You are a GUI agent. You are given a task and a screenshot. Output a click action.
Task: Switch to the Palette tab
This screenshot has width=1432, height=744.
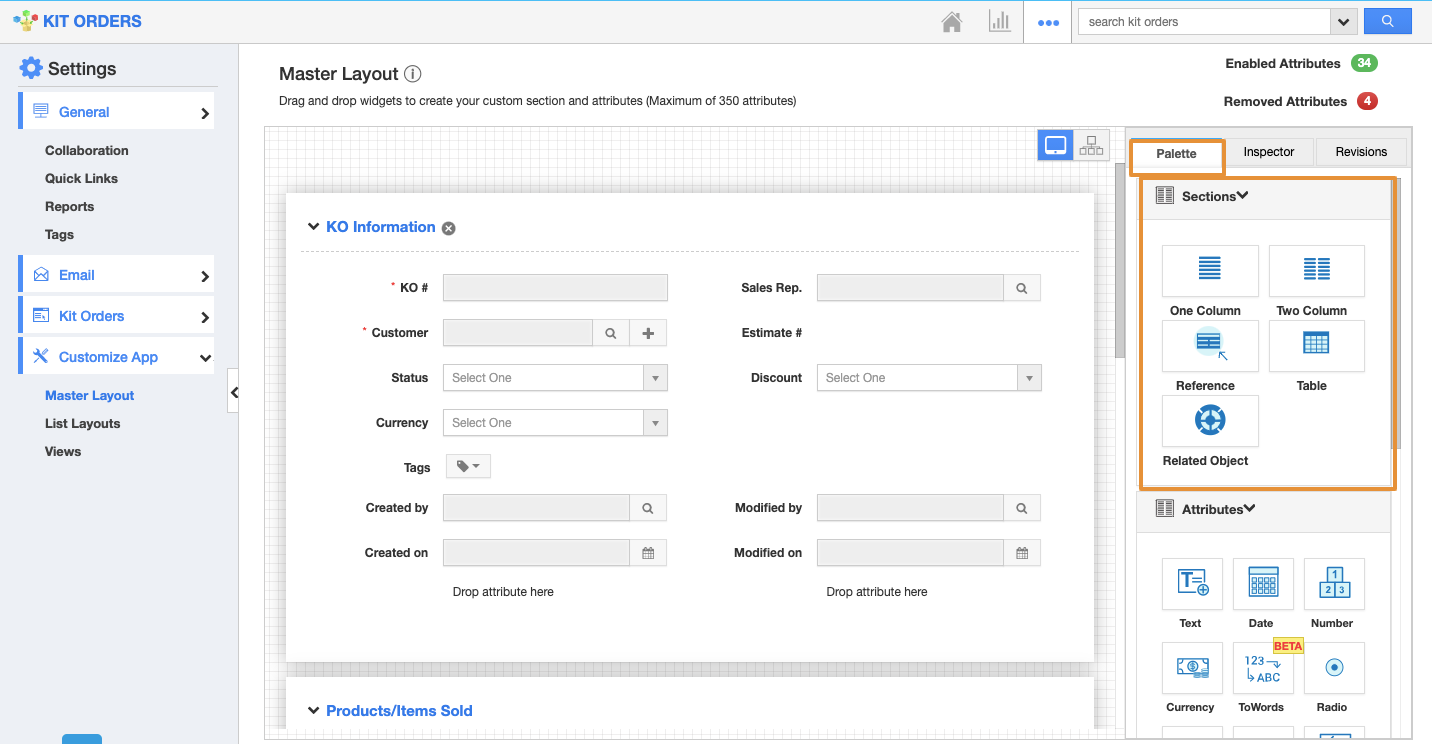(x=1176, y=153)
